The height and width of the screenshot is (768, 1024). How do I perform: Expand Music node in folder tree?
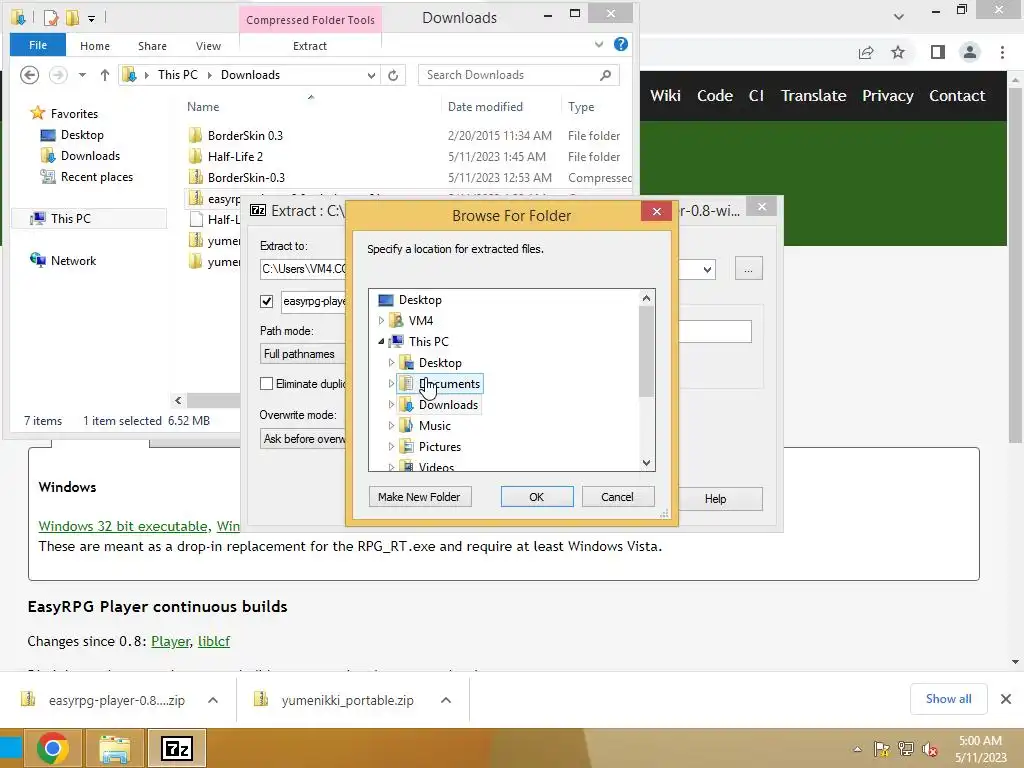click(391, 426)
